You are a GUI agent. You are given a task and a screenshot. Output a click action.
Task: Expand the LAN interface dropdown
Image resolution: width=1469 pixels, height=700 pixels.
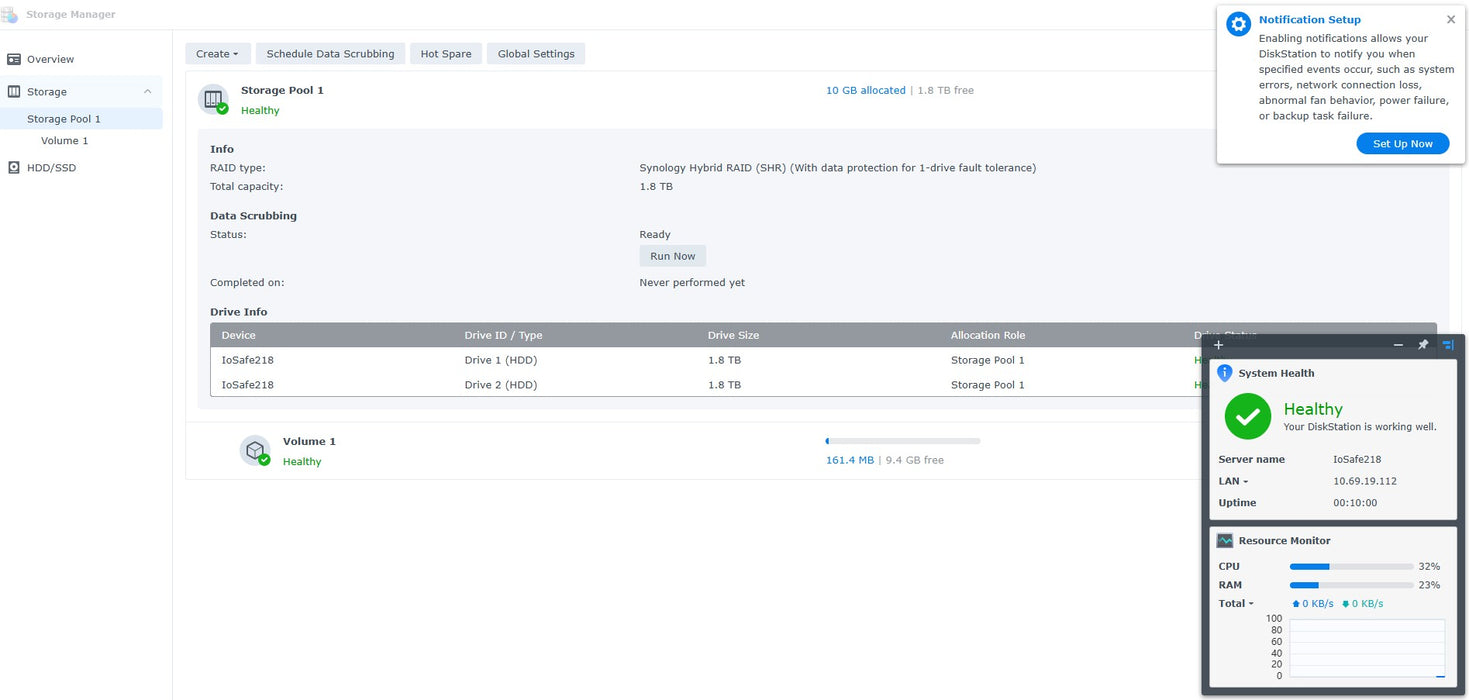[1233, 481]
